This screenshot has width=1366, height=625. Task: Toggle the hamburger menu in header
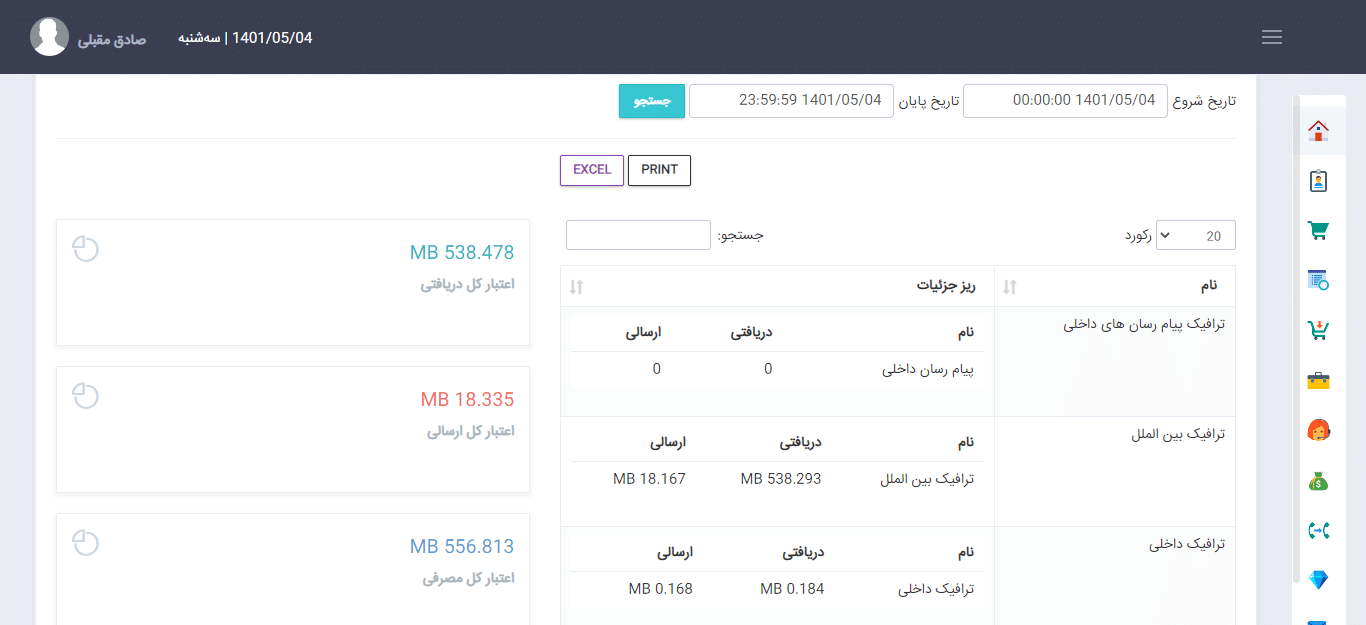1272,37
